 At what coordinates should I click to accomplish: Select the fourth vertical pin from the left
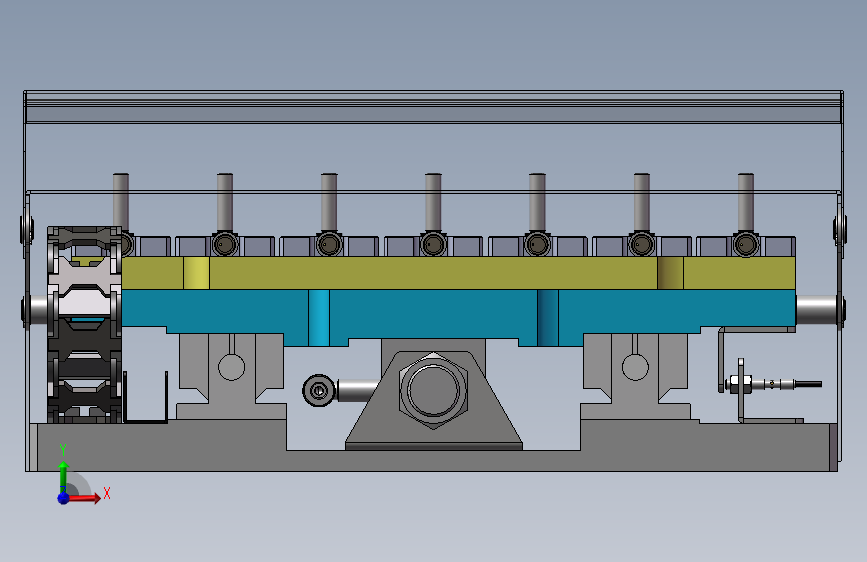click(433, 202)
